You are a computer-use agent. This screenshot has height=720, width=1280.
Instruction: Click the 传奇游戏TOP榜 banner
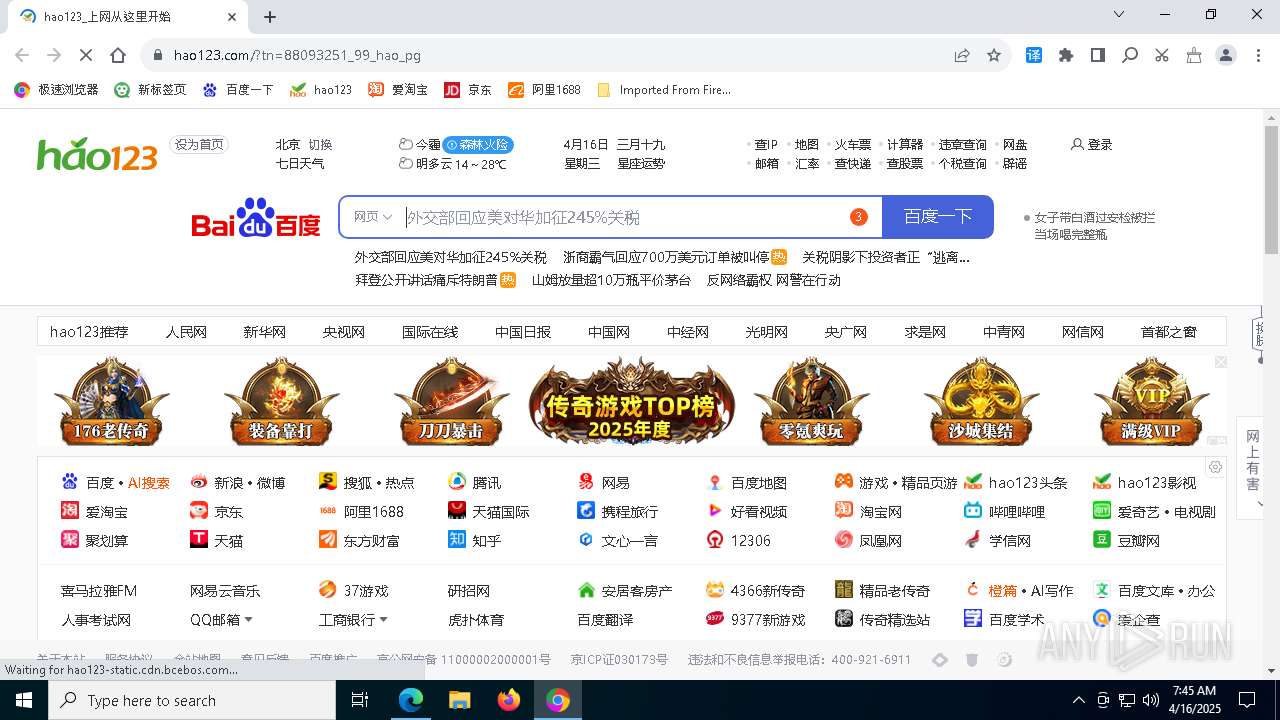pos(630,401)
